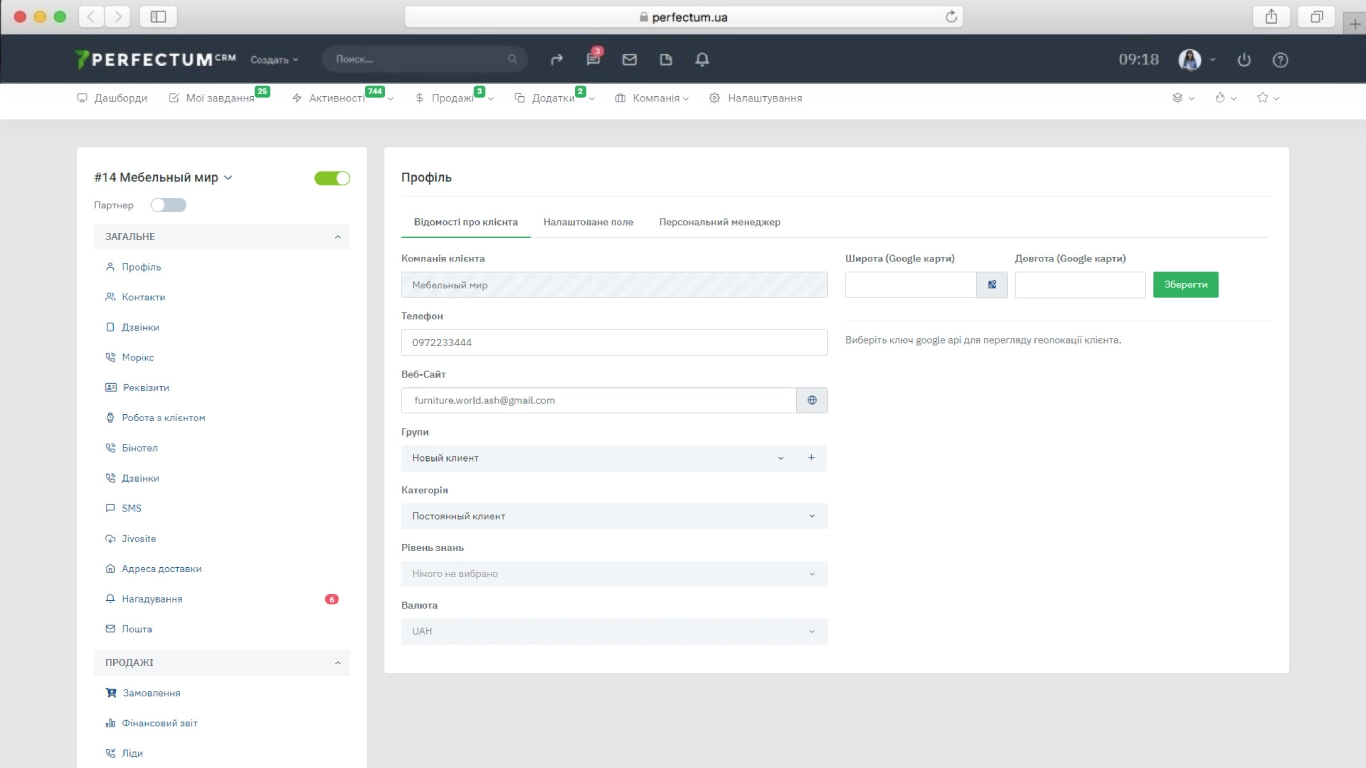Click the Телефон input field

614,342
